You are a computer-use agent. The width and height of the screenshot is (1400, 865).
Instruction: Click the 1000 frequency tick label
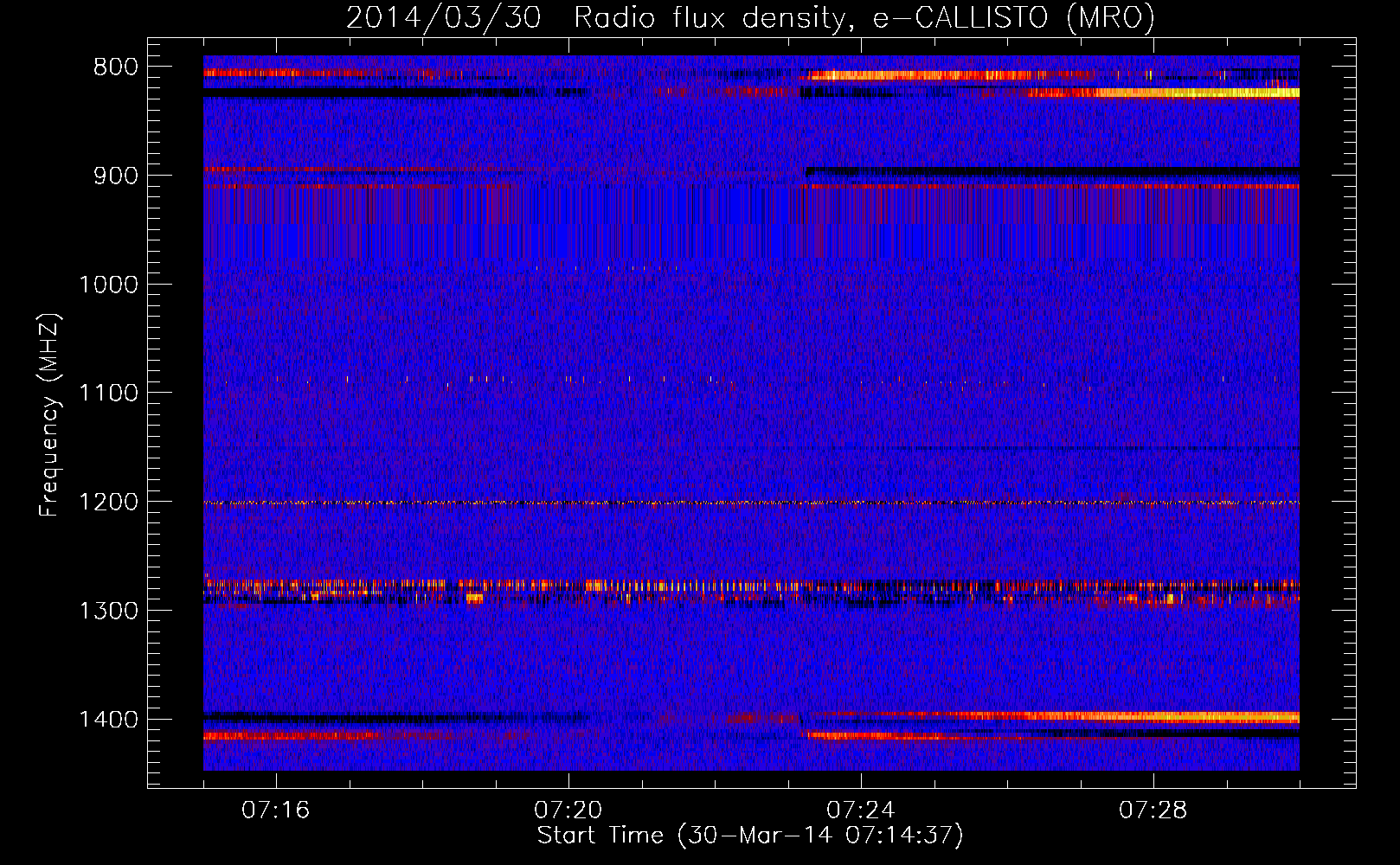(x=108, y=285)
